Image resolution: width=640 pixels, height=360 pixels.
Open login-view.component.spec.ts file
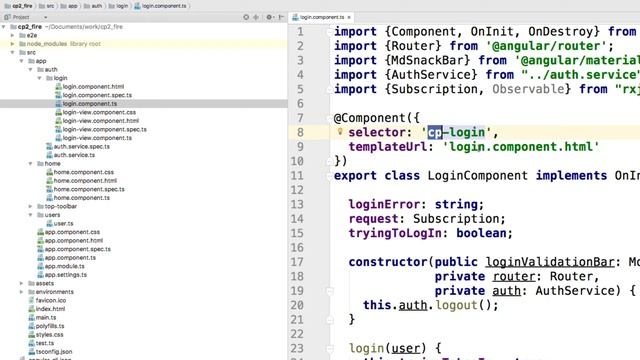[101, 129]
